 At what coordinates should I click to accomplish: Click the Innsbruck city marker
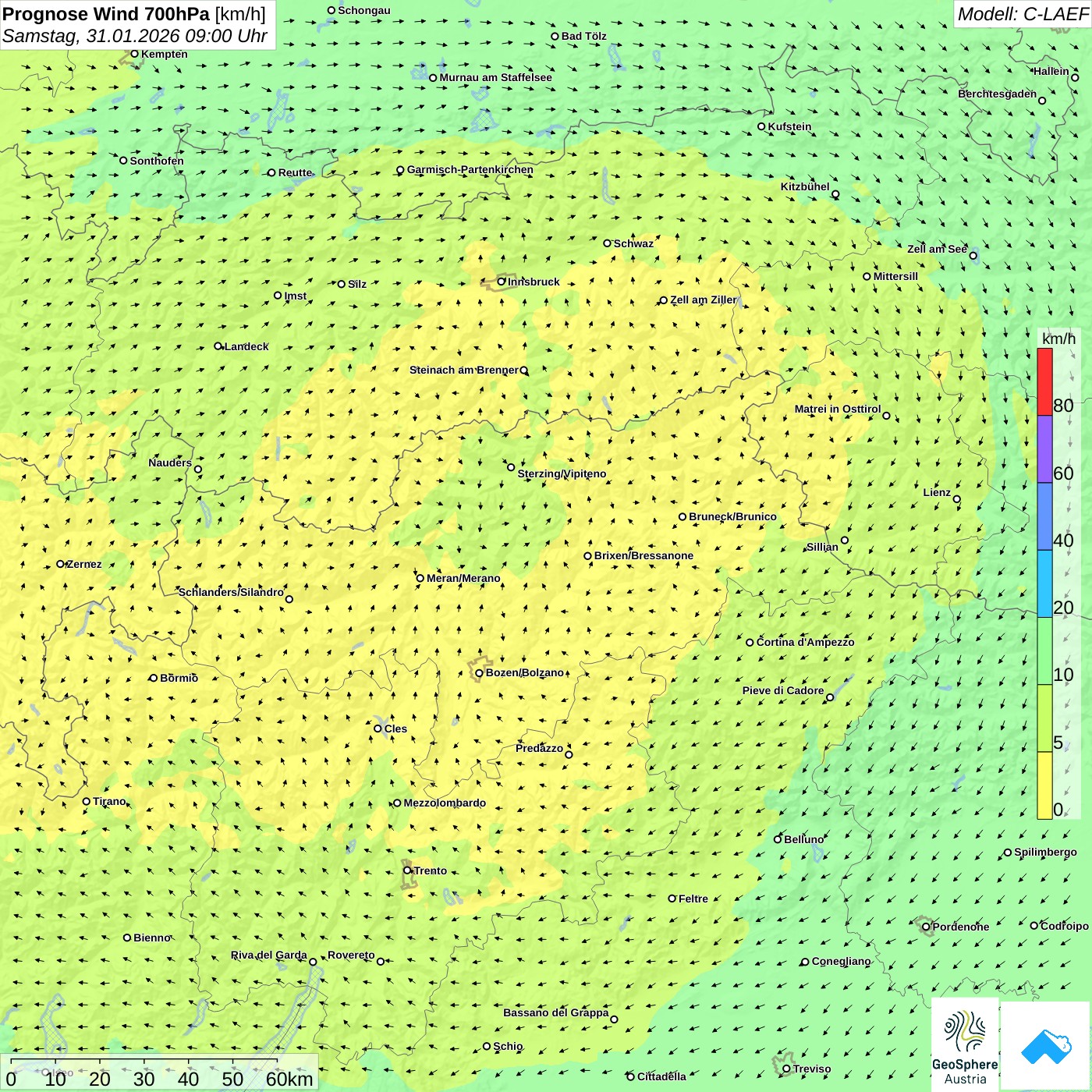tap(502, 282)
